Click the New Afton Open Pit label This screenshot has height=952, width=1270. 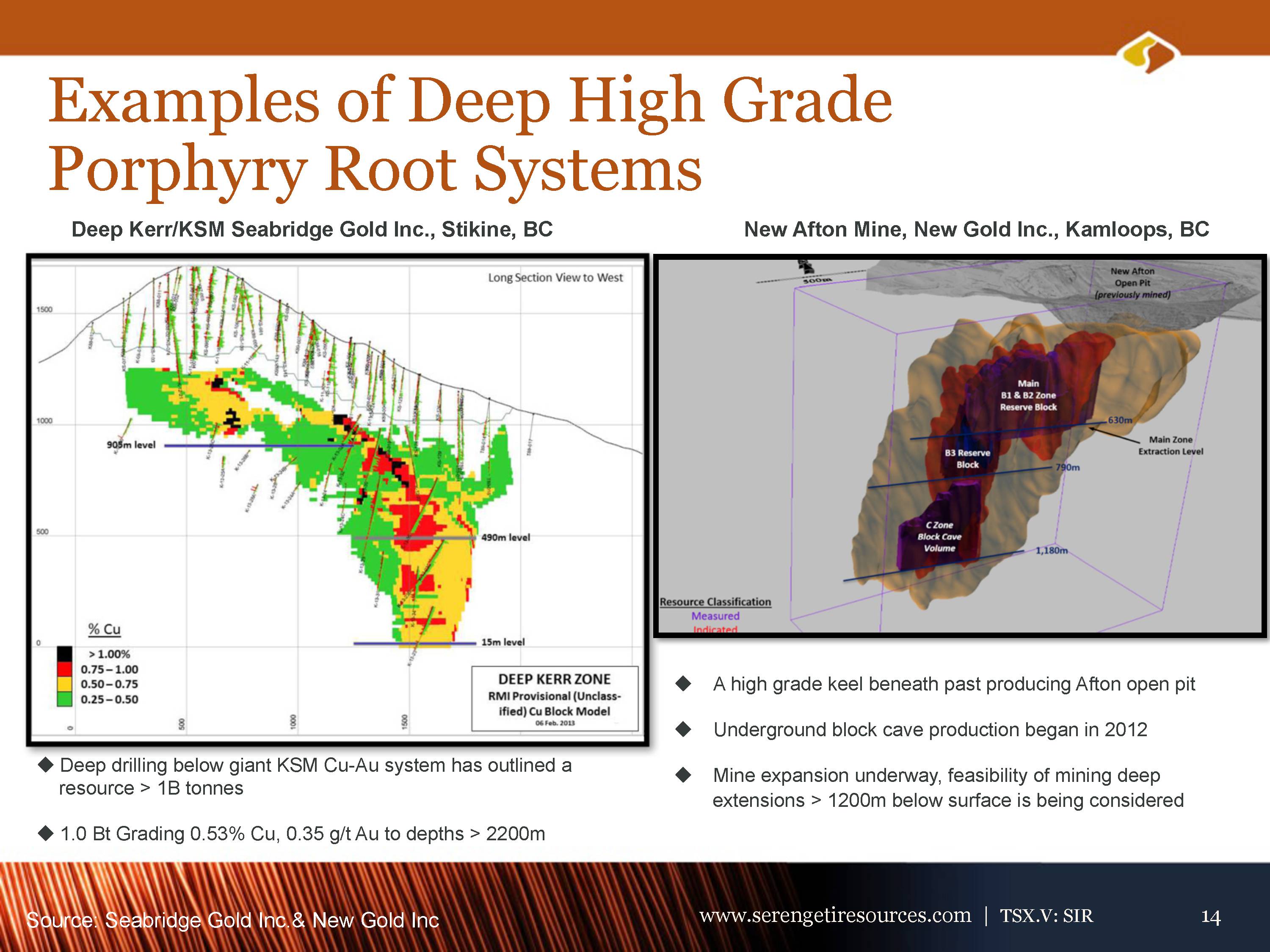tap(1132, 283)
